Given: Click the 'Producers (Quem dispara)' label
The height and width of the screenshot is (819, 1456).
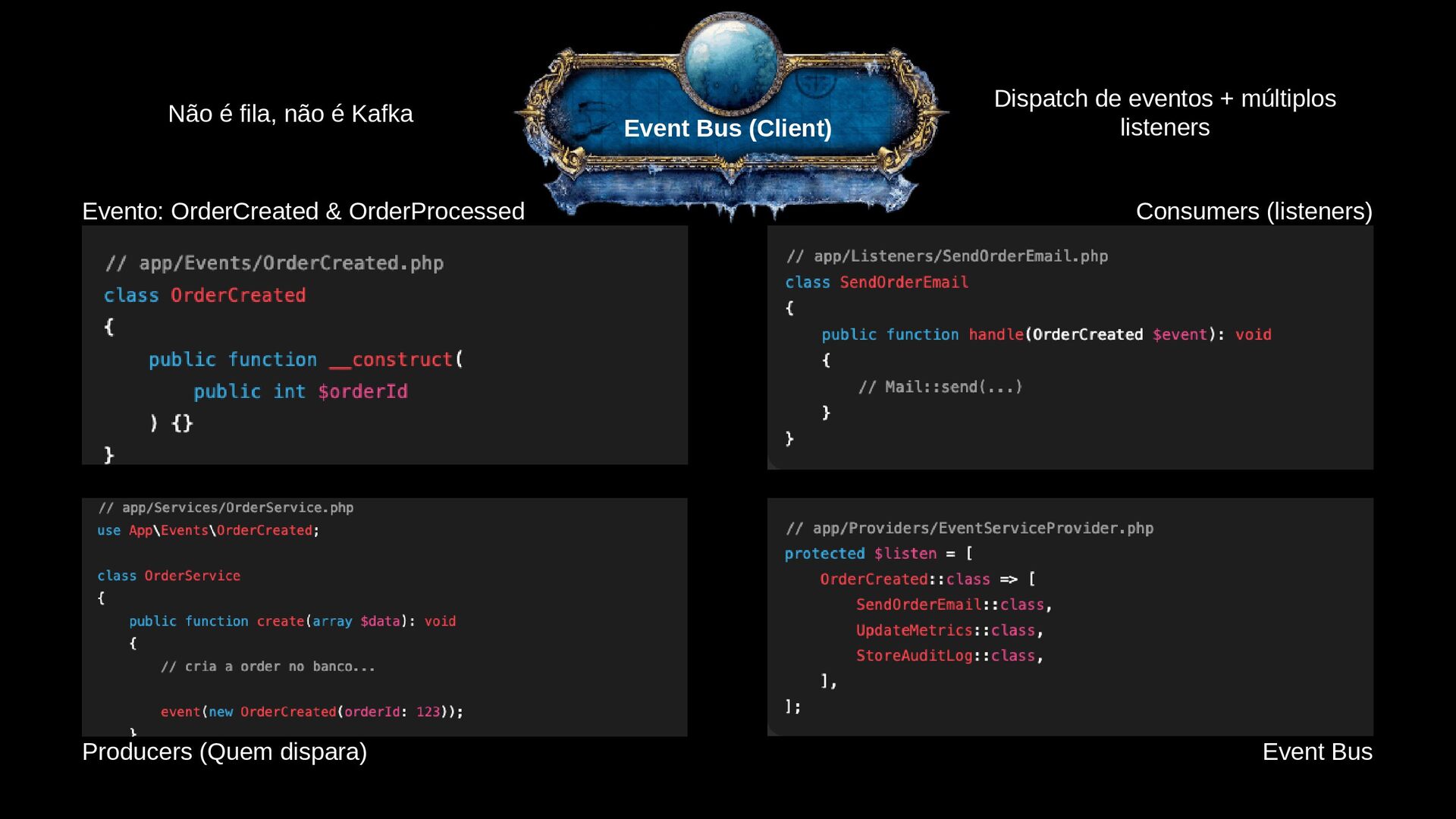Looking at the screenshot, I should click(224, 752).
